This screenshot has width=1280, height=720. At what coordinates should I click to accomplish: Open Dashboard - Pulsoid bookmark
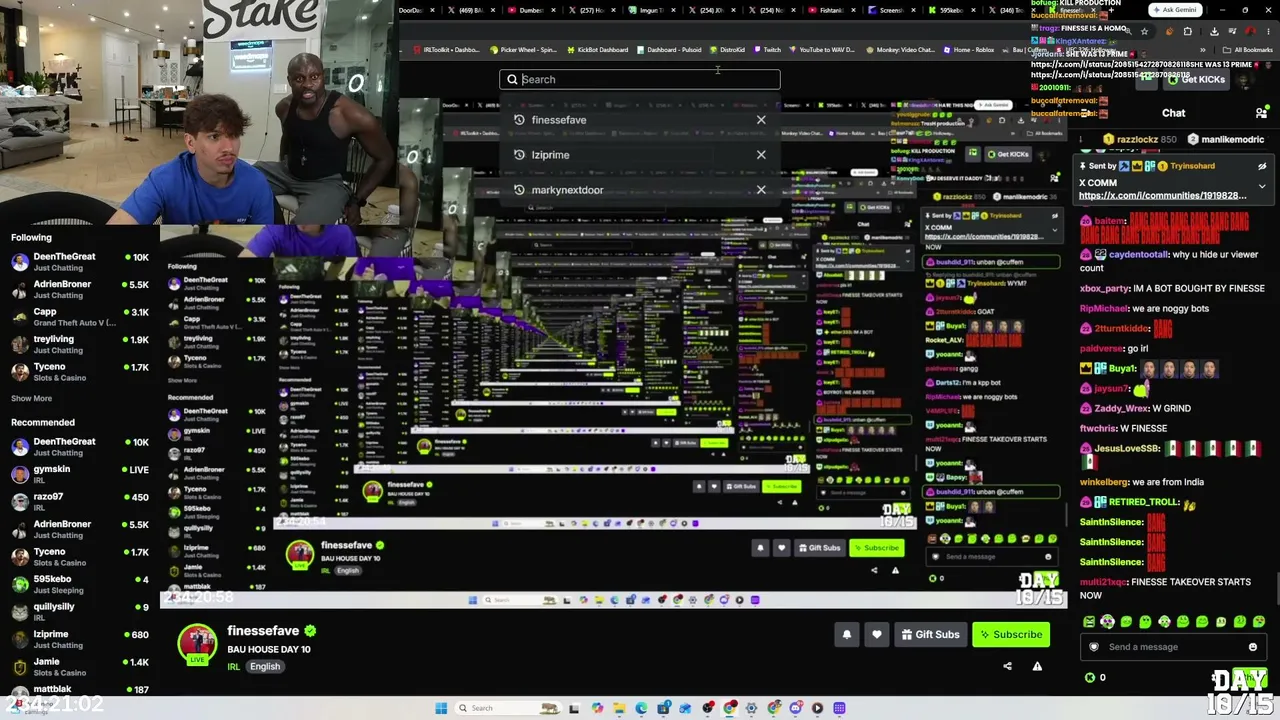click(670, 50)
